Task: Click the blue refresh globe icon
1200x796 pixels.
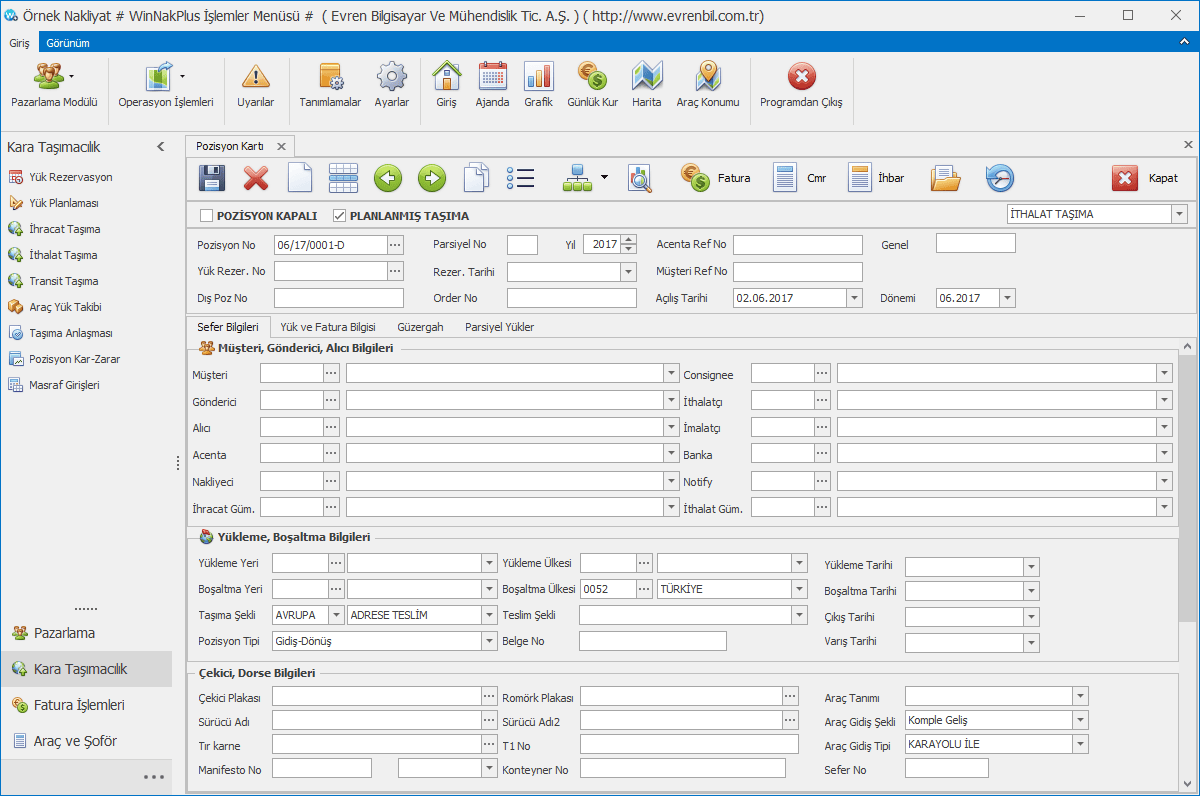Action: 1000,178
